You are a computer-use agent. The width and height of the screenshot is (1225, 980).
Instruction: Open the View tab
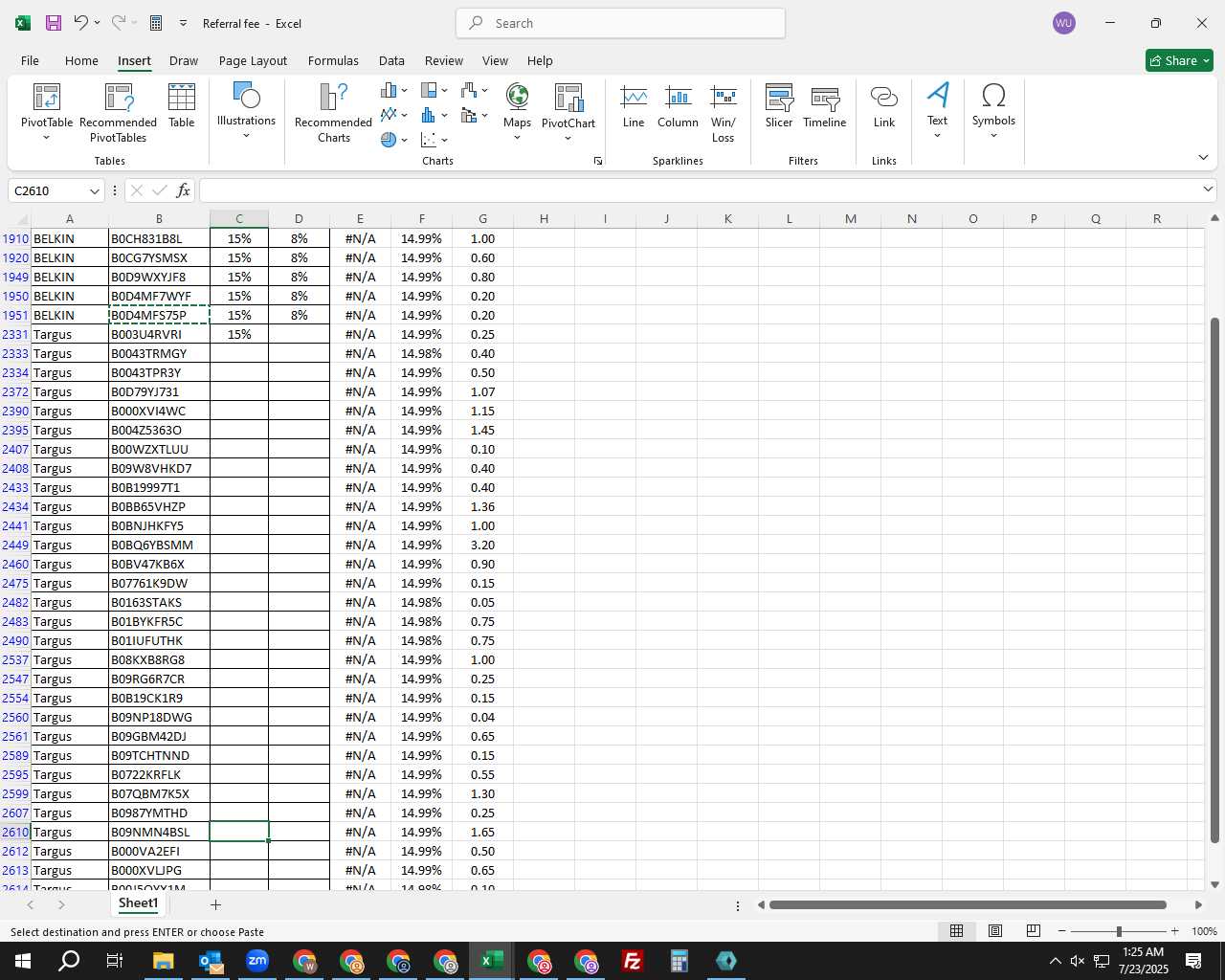click(495, 60)
